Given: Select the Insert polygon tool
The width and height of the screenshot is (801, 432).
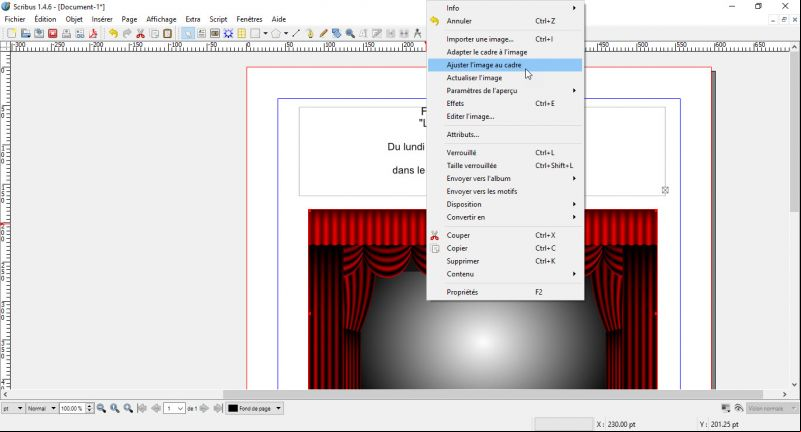Looking at the screenshot, I should click(x=276, y=34).
